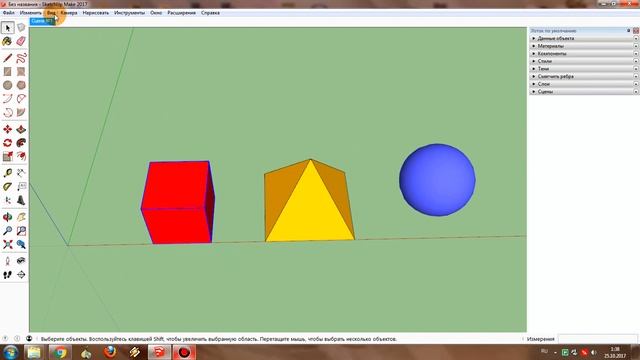The width and height of the screenshot is (640, 360).
Task: Click the Zoom Extents tool
Action: (x=7, y=244)
